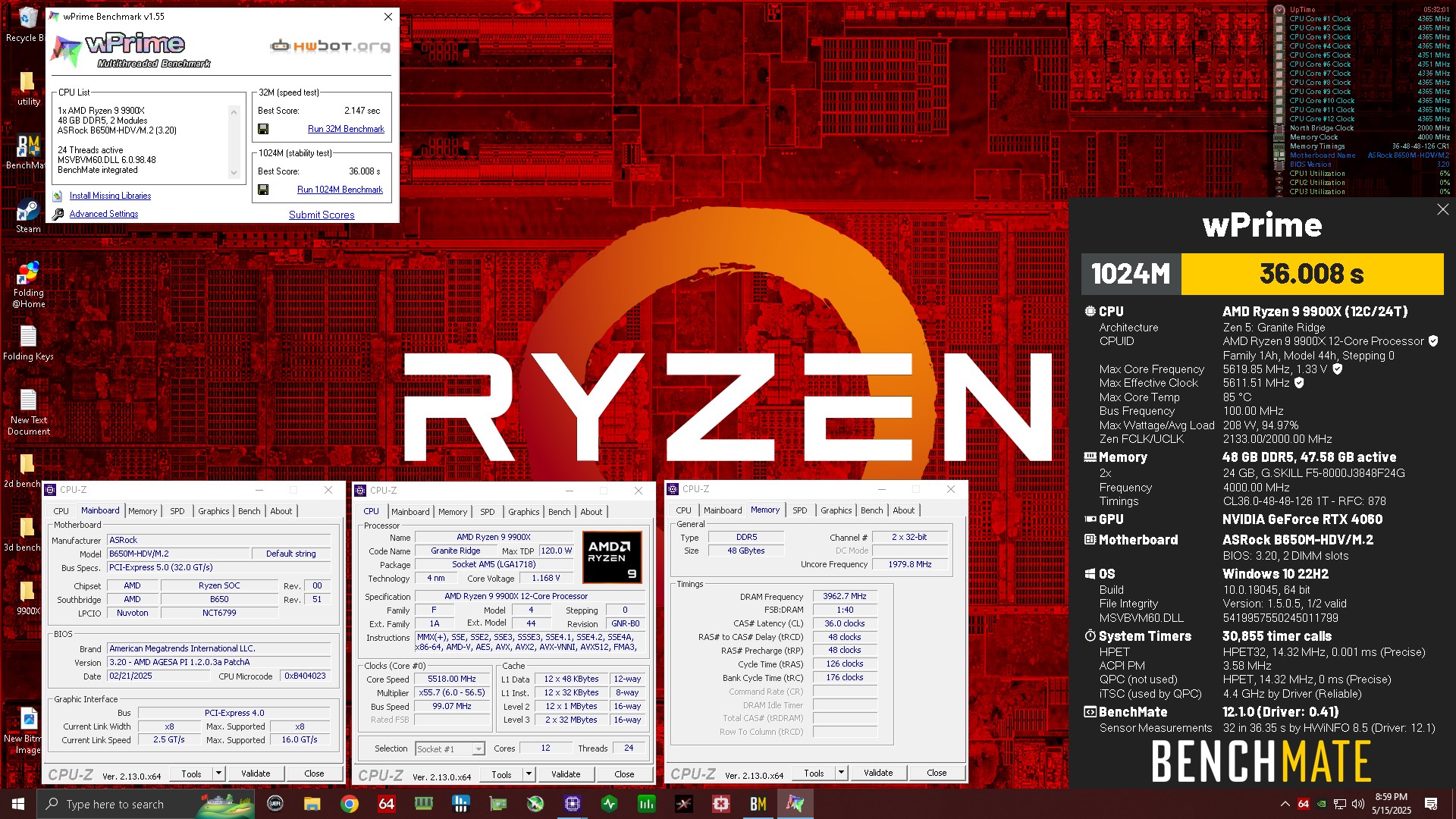Open the UEFI round taskbar icon
1456x819 pixels.
275,804
